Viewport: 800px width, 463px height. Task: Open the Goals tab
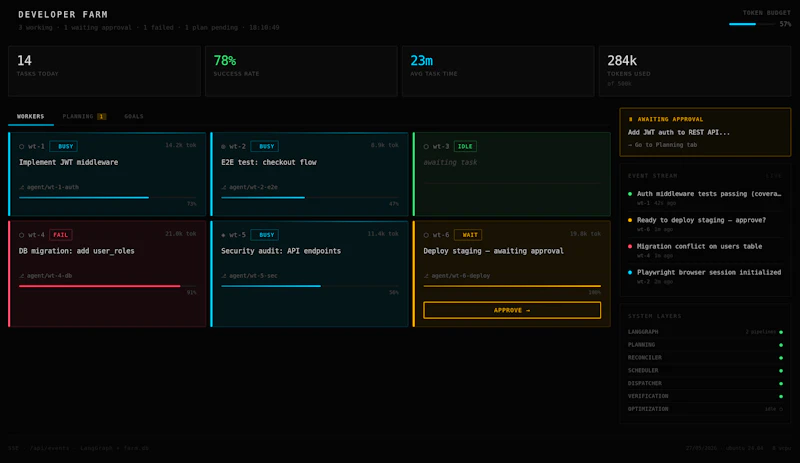[x=134, y=116]
